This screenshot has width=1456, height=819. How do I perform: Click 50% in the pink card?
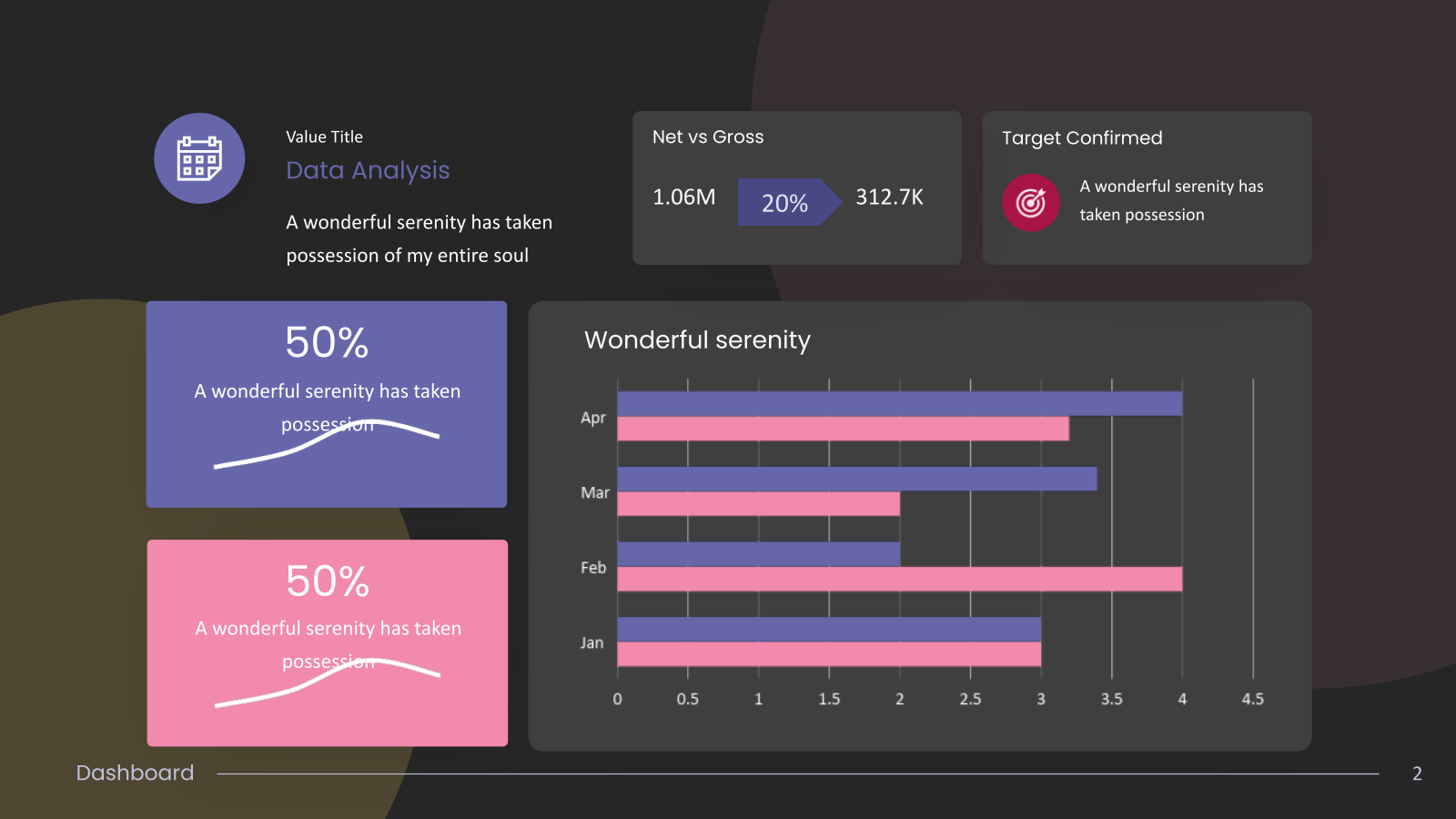328,581
